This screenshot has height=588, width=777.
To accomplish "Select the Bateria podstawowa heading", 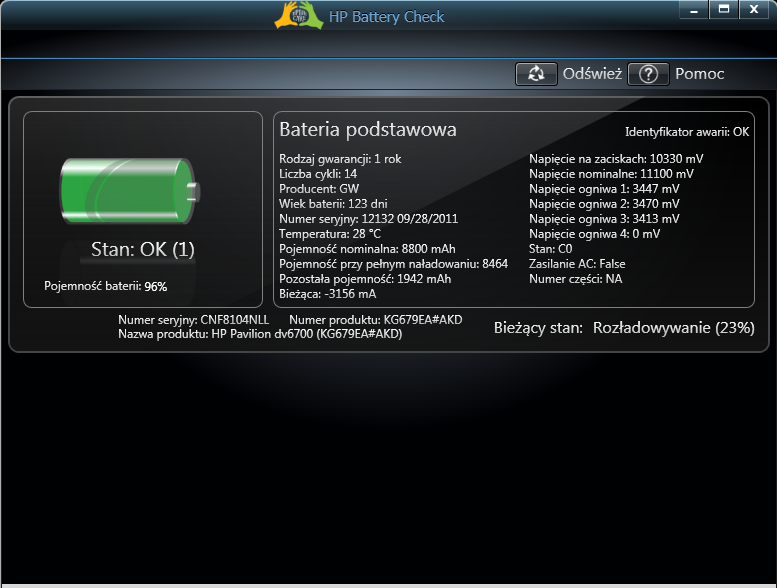I will [x=368, y=129].
